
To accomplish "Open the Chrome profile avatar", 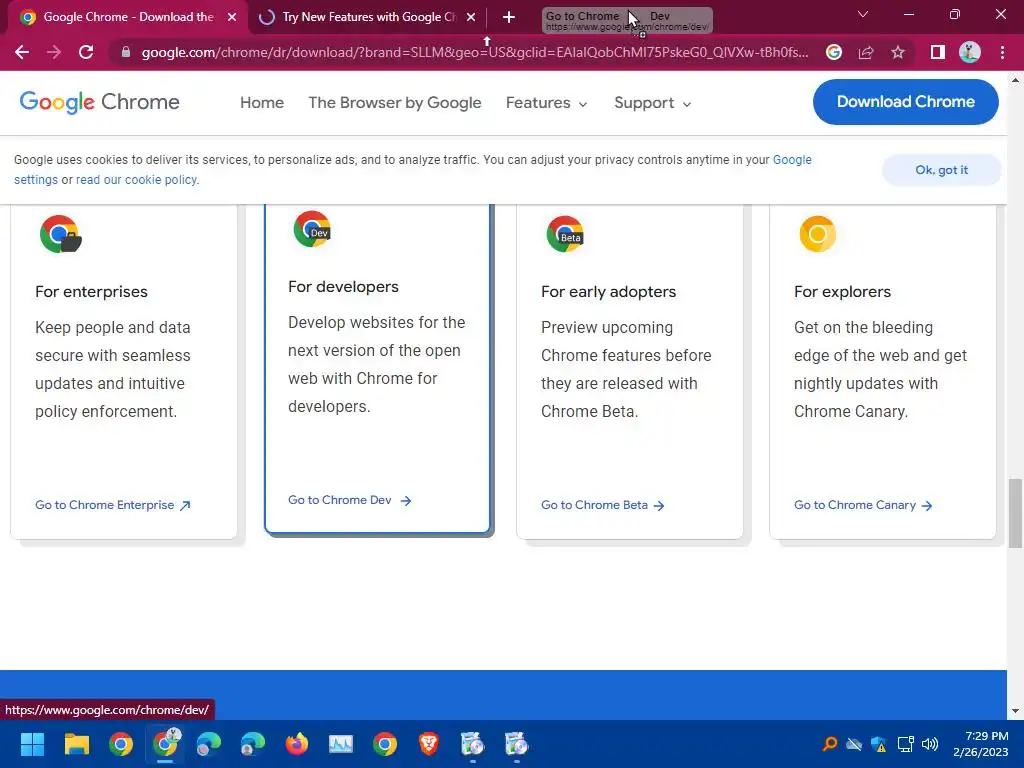I will point(970,52).
